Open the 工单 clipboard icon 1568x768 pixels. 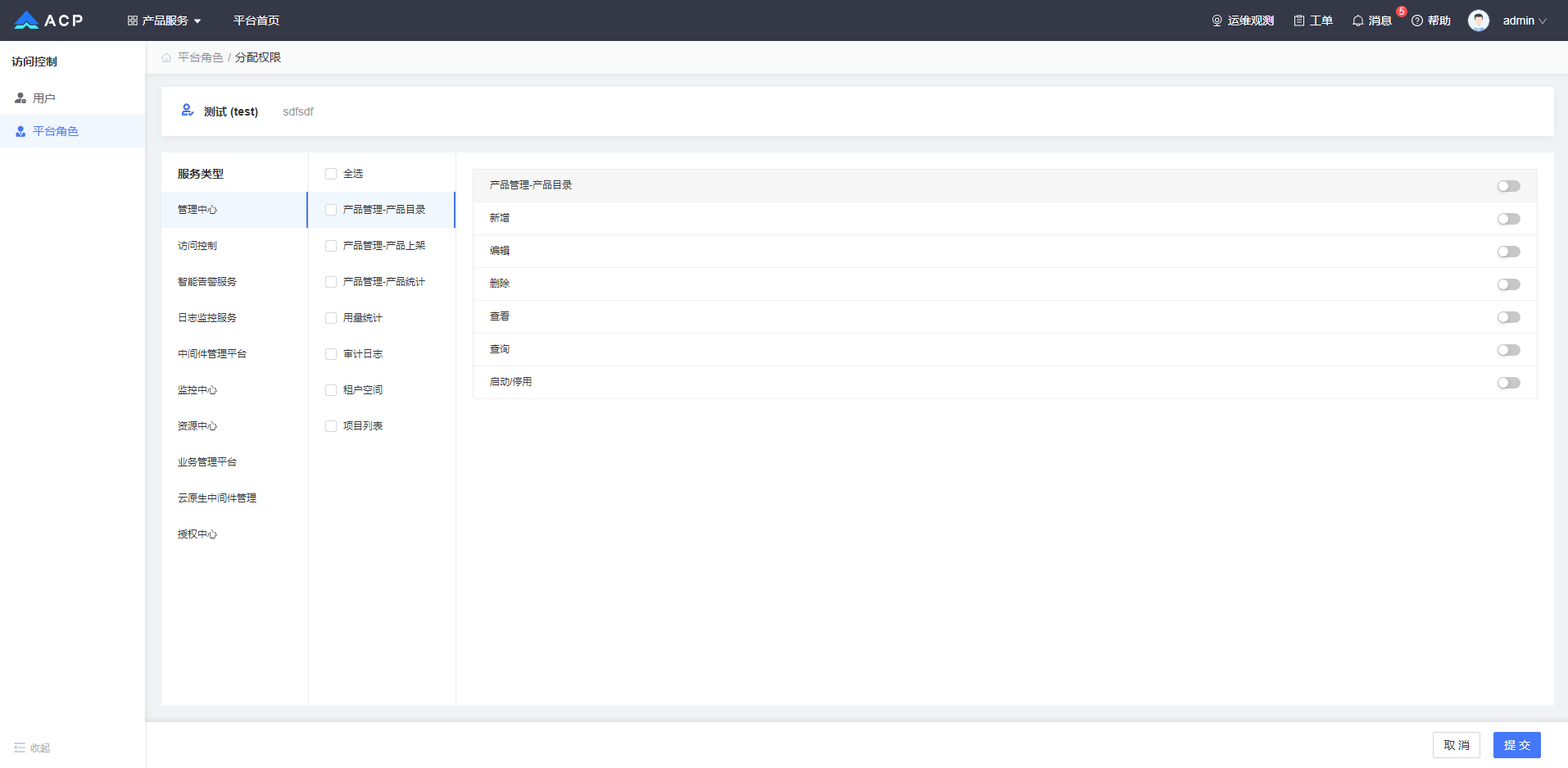click(x=1299, y=20)
